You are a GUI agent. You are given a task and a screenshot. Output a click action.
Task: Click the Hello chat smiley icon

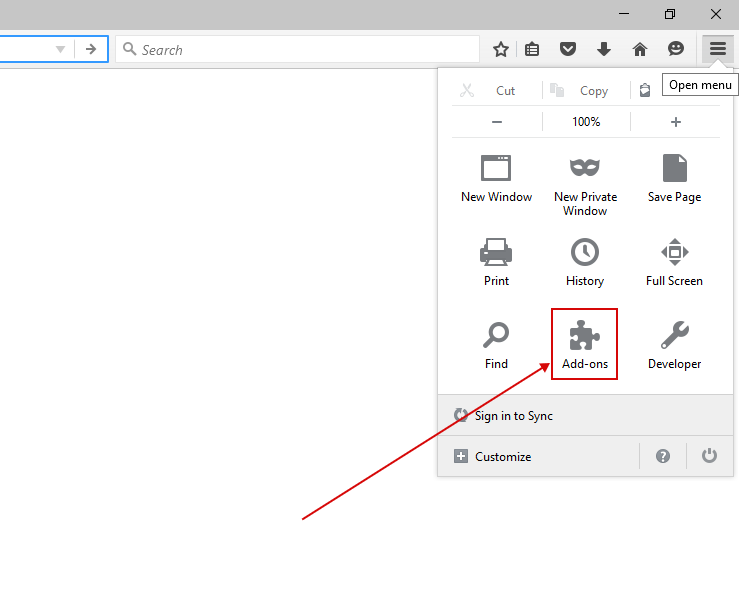[675, 48]
